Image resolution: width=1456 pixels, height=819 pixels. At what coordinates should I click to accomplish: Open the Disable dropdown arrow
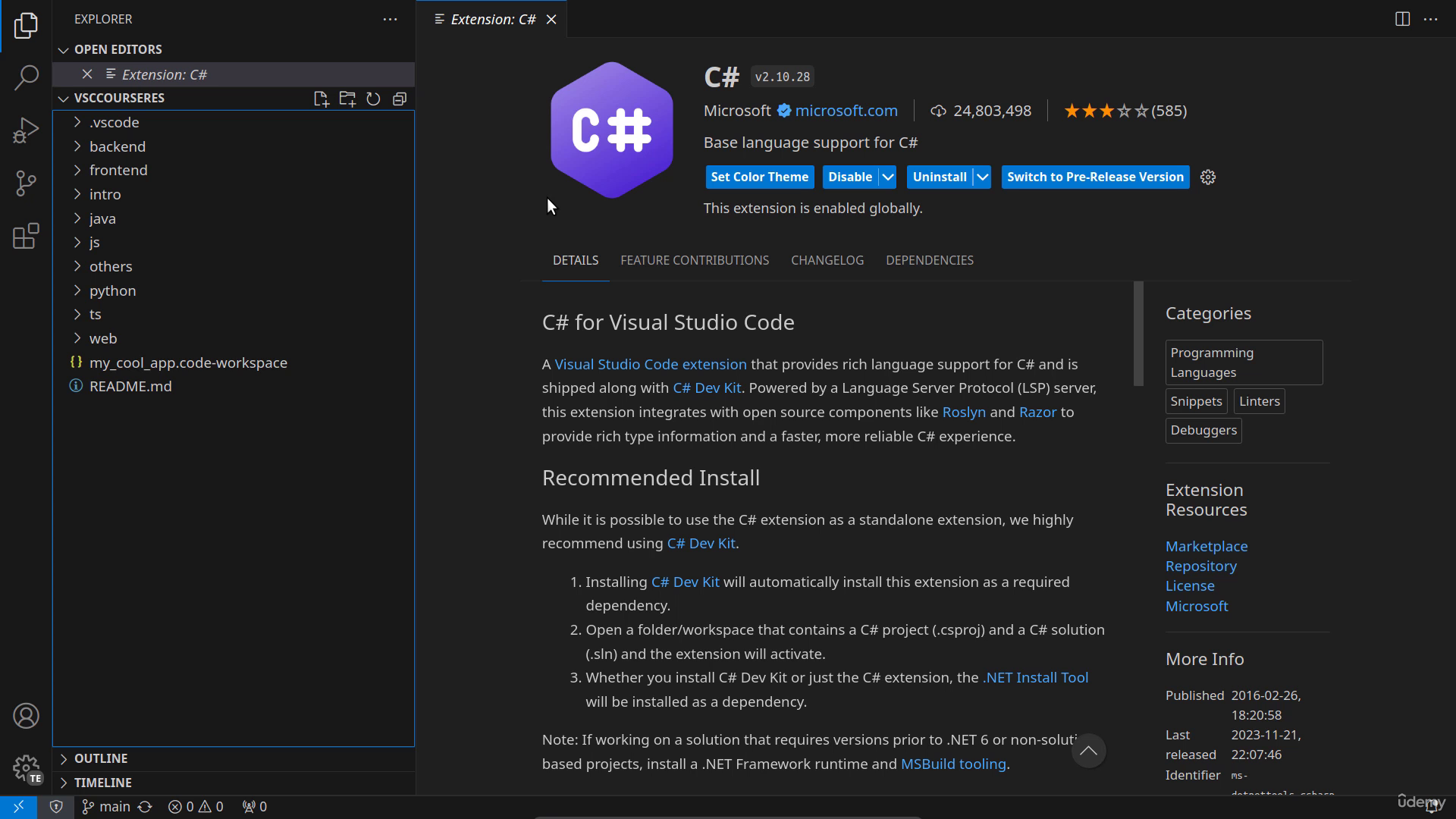(888, 177)
